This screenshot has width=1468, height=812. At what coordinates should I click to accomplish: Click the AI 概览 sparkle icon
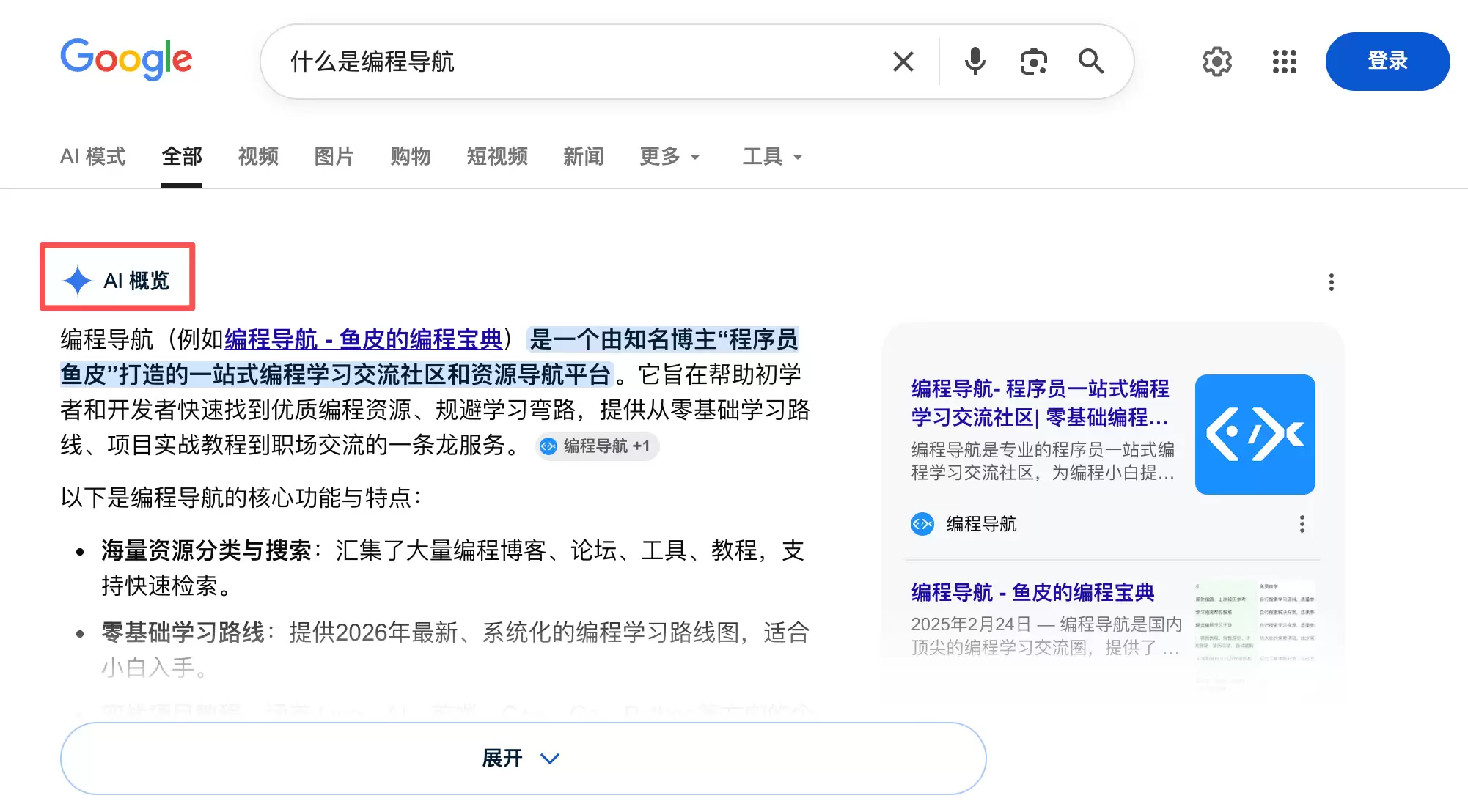click(77, 280)
